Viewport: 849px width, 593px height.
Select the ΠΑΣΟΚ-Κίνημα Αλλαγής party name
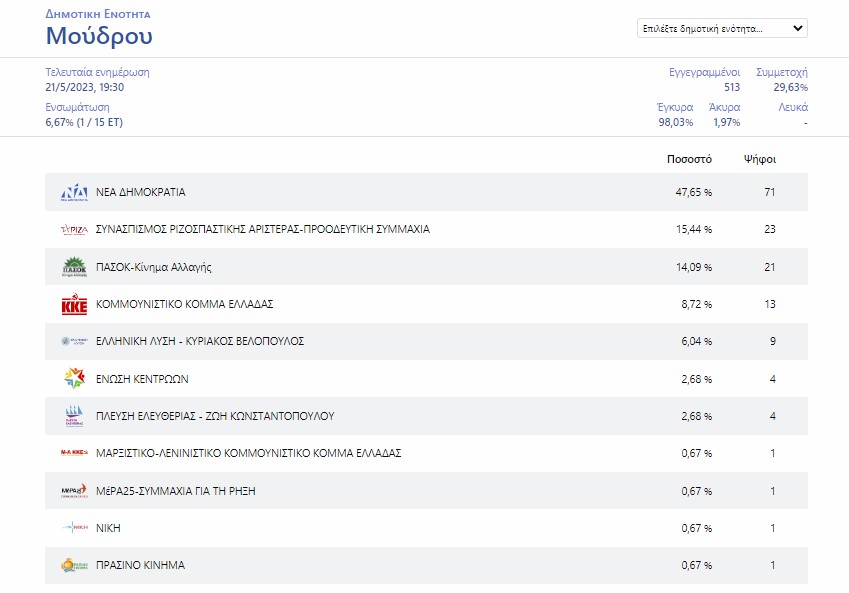pos(153,267)
